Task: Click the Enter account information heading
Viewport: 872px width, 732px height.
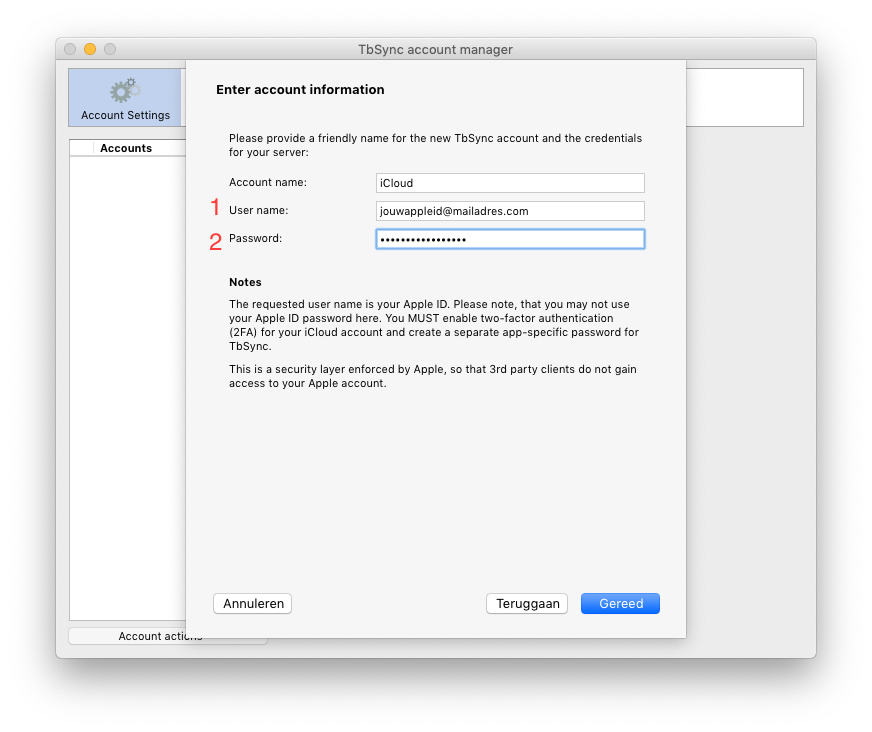Action: point(300,90)
